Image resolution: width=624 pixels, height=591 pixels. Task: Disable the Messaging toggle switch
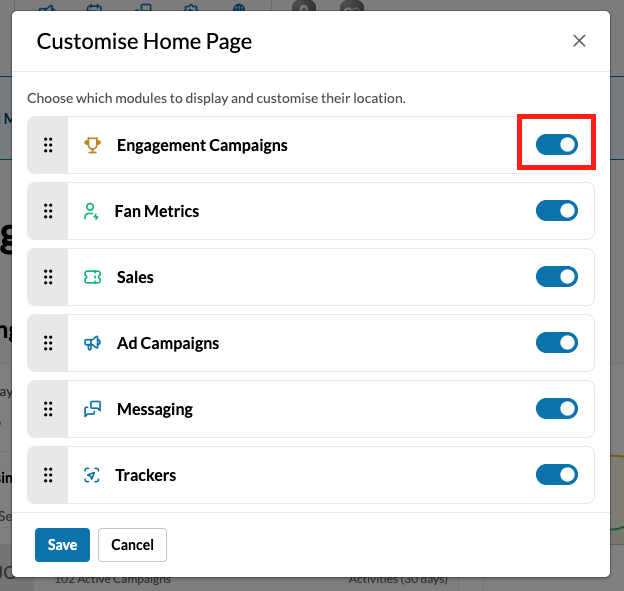[x=557, y=409]
